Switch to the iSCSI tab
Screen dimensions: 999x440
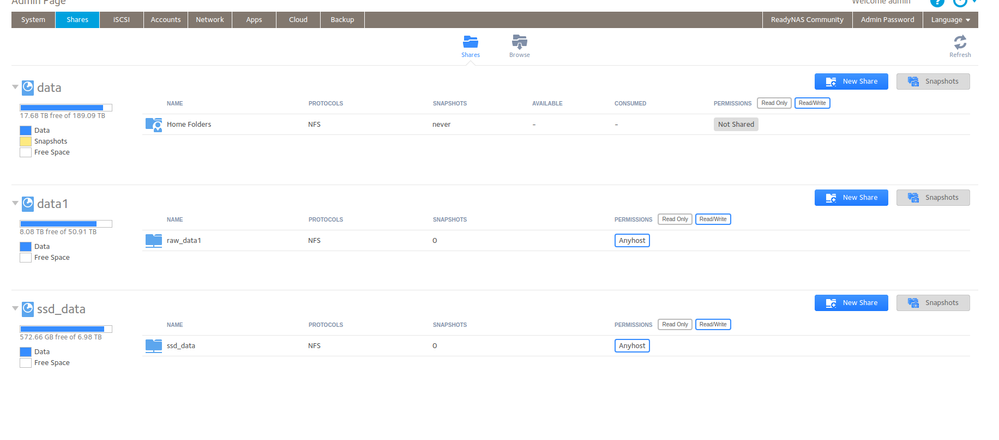pyautogui.click(x=121, y=19)
